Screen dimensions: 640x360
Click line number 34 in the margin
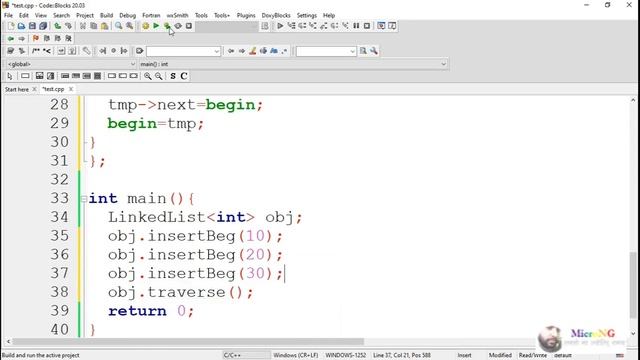pyautogui.click(x=60, y=217)
